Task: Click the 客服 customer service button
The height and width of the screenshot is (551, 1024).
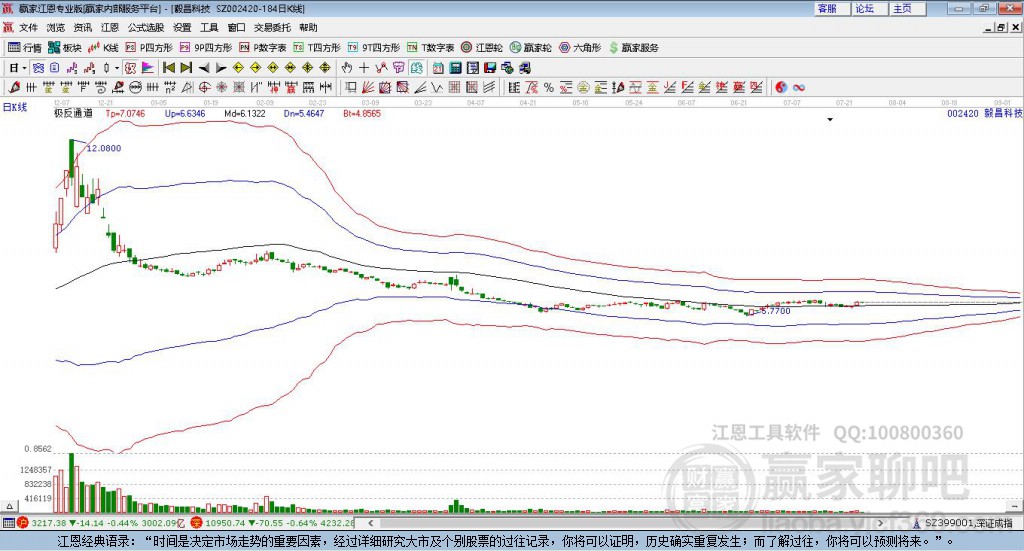Action: pyautogui.click(x=831, y=8)
